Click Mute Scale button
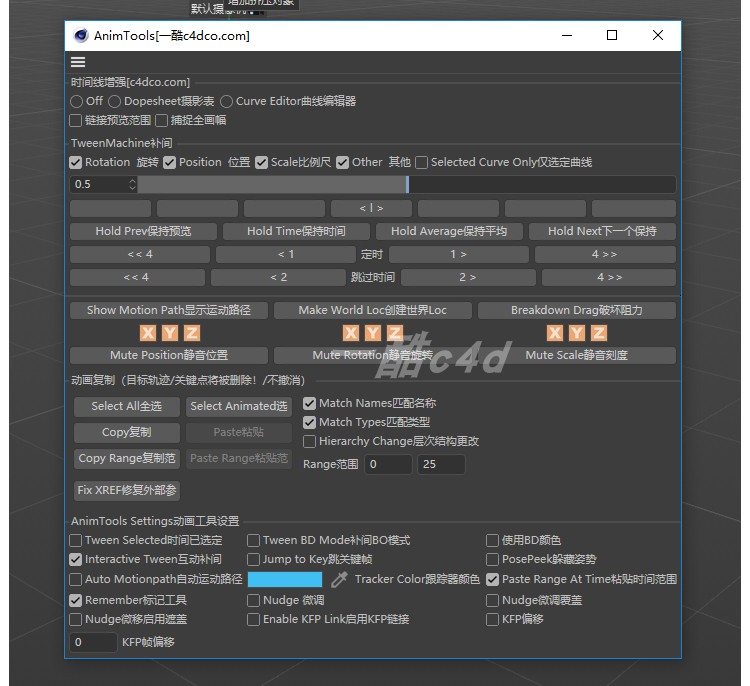This screenshot has height=686, width=750. (577, 355)
